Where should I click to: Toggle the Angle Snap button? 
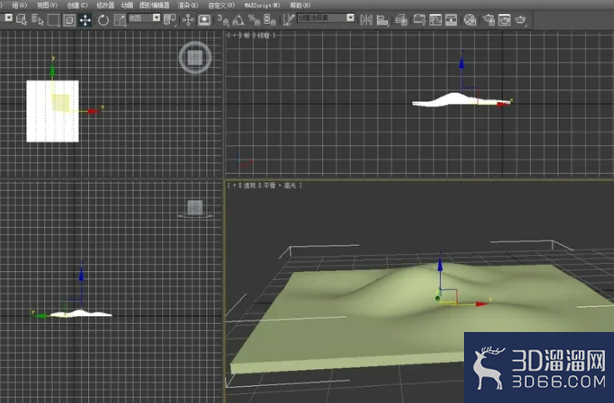[x=238, y=20]
